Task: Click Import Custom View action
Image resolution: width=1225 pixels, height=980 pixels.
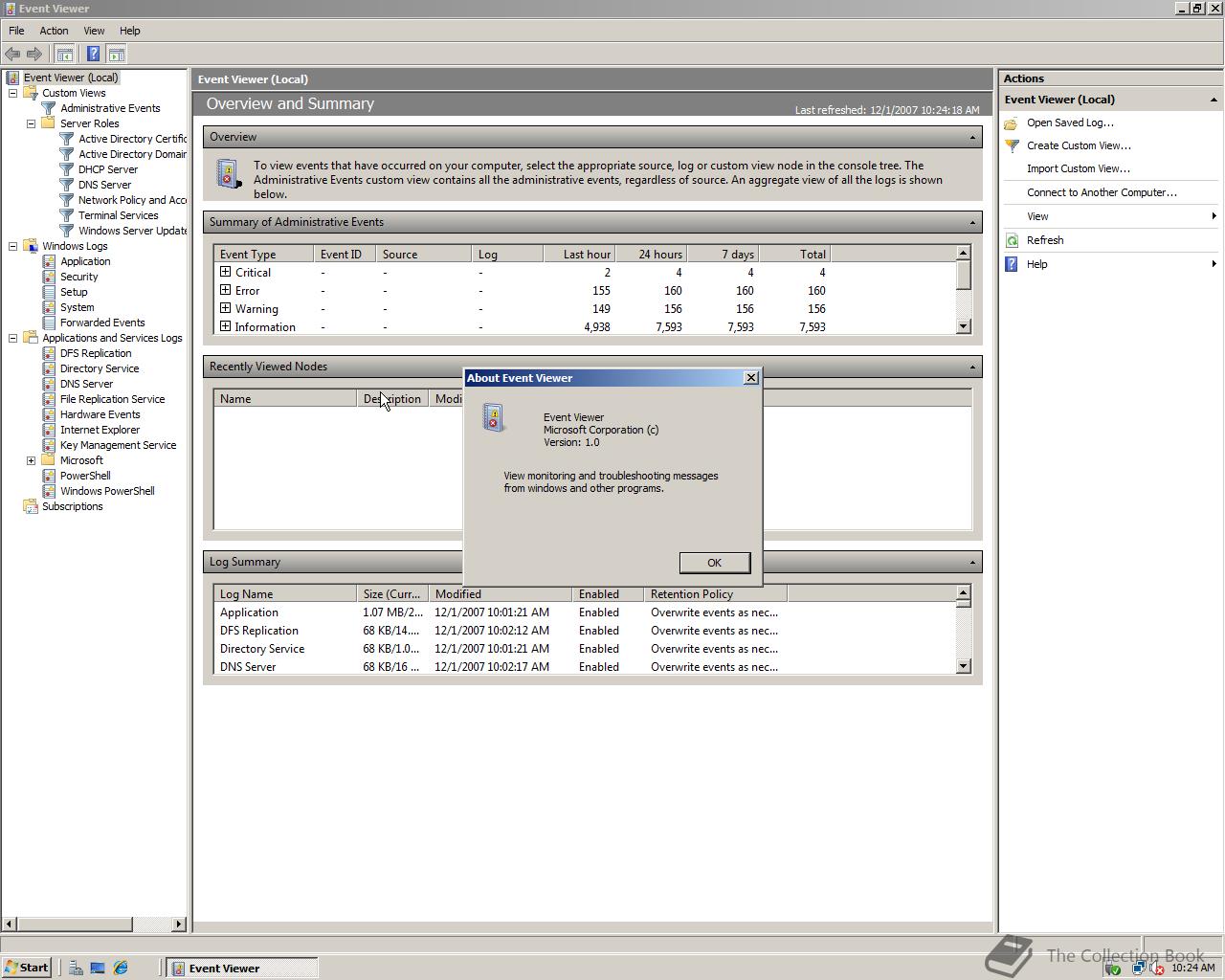Action: [x=1078, y=168]
